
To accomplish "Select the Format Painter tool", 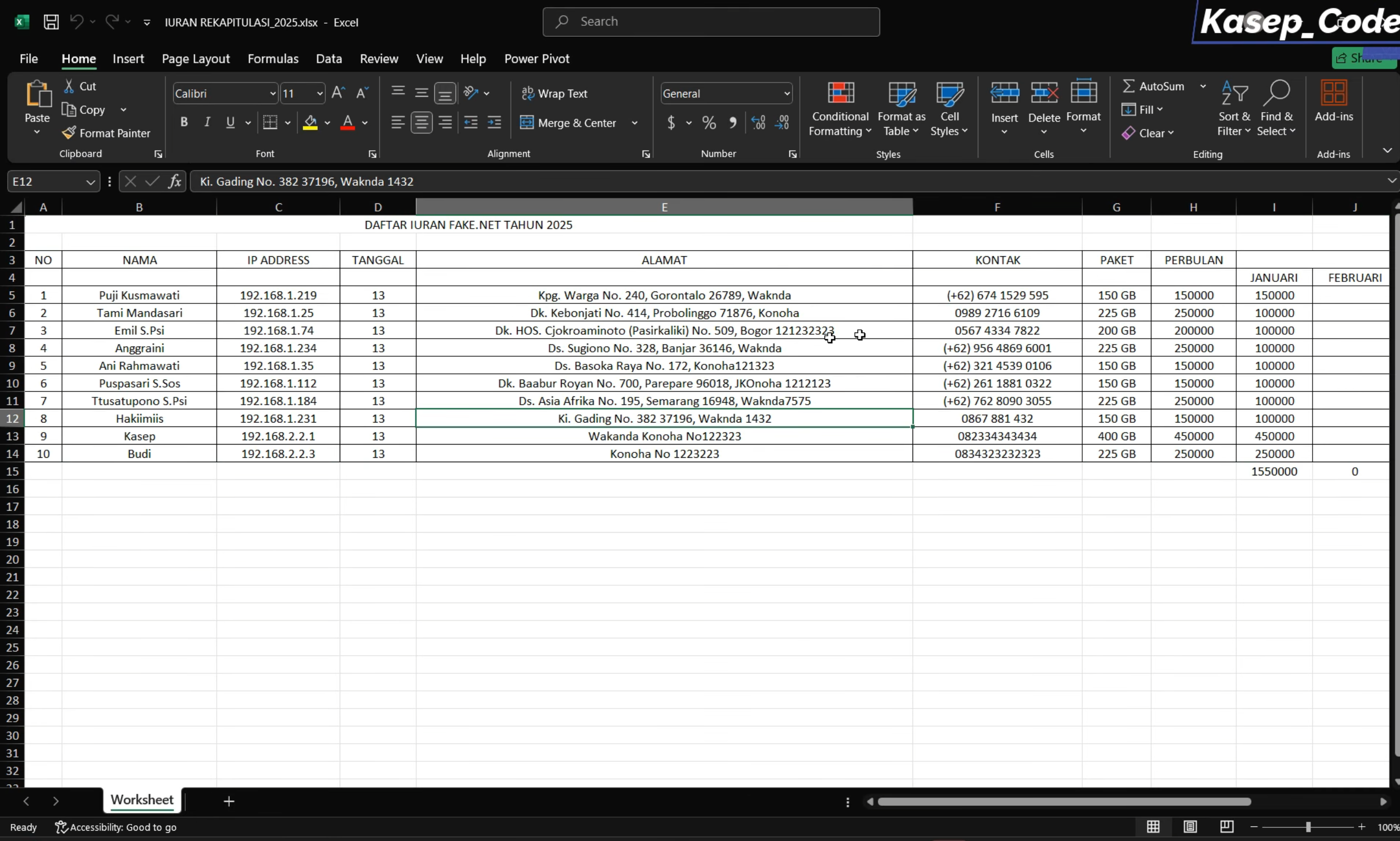I will (x=107, y=133).
